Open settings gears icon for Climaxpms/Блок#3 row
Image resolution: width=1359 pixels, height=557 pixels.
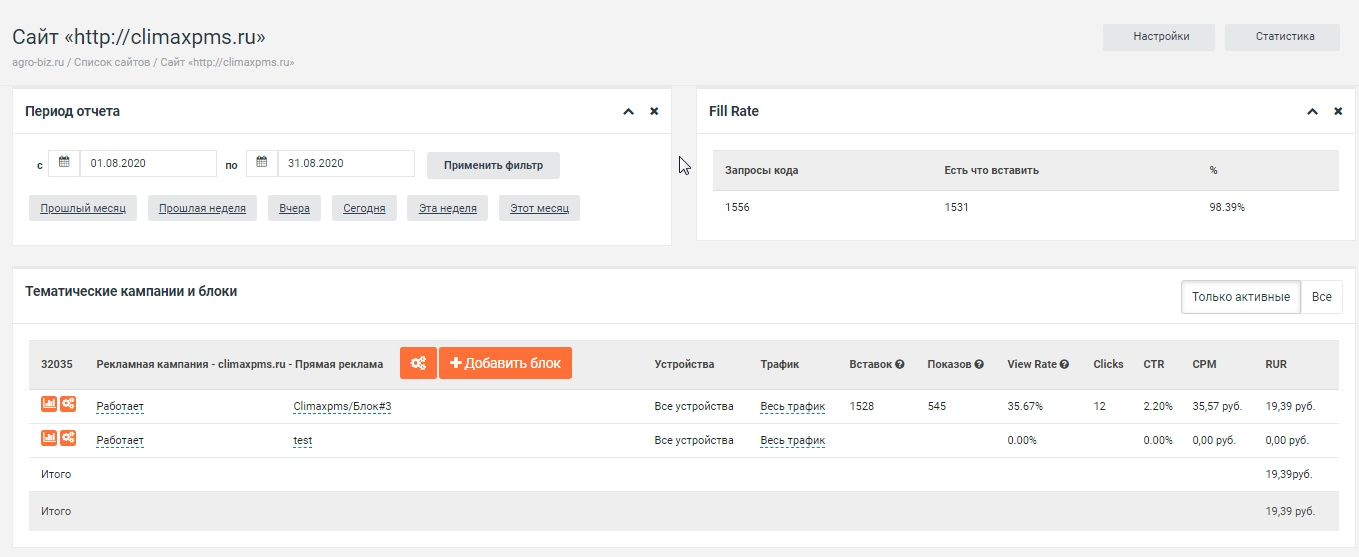pyautogui.click(x=68, y=405)
